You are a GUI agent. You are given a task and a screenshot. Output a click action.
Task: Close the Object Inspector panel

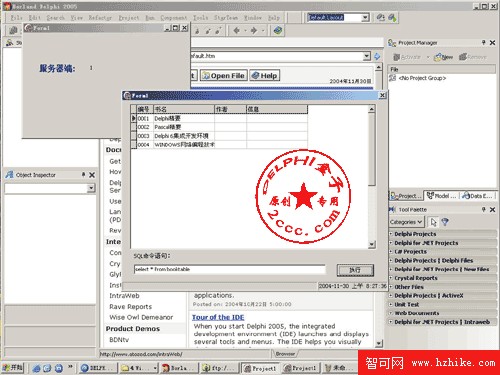click(x=92, y=175)
